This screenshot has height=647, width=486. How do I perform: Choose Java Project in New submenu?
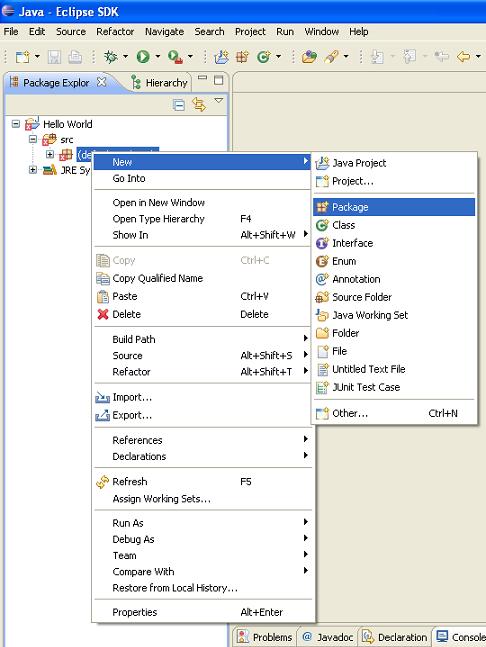pyautogui.click(x=394, y=163)
